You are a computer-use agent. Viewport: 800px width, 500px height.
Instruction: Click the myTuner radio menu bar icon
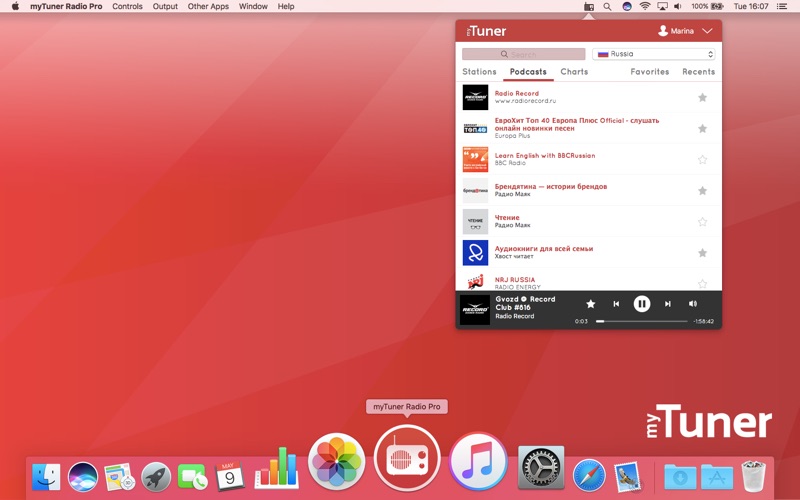tap(589, 6)
